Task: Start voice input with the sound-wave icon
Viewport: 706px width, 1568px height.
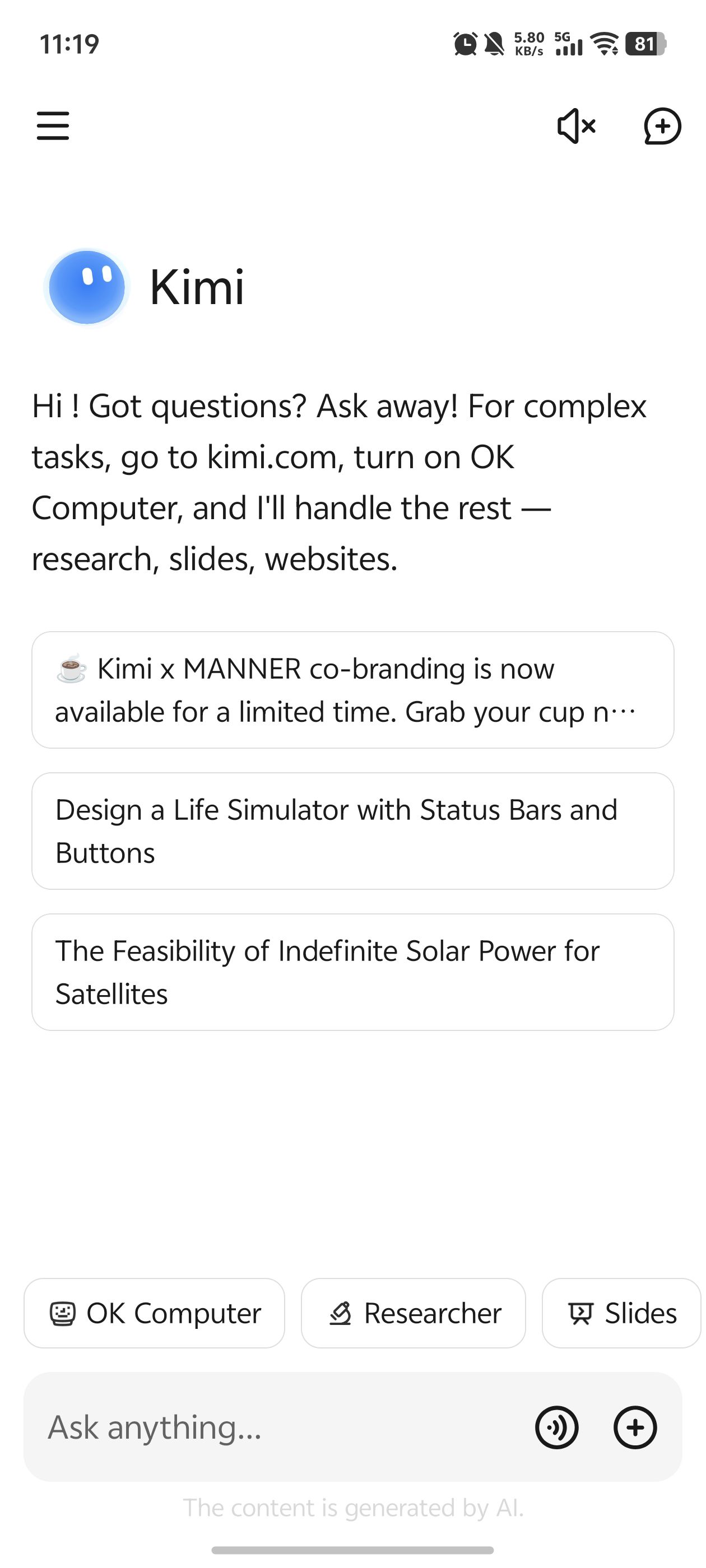Action: [556, 1427]
